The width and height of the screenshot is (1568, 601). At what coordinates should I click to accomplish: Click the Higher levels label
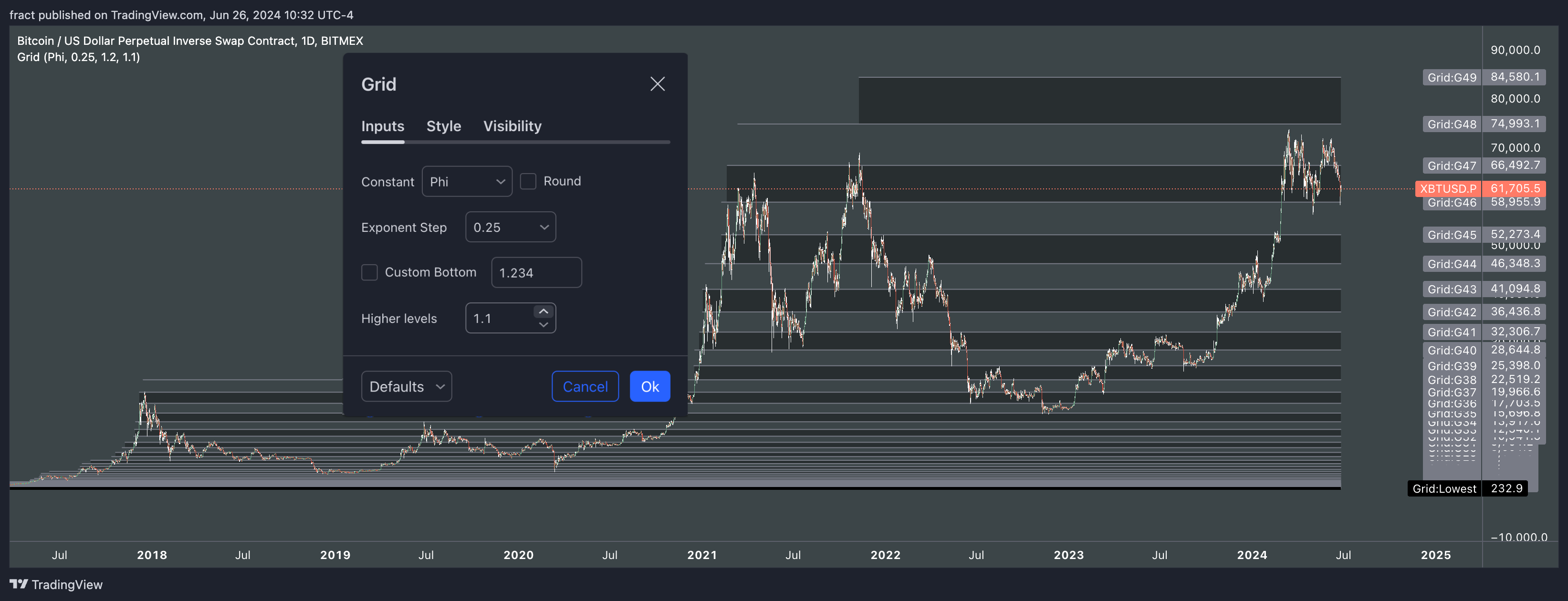[399, 319]
